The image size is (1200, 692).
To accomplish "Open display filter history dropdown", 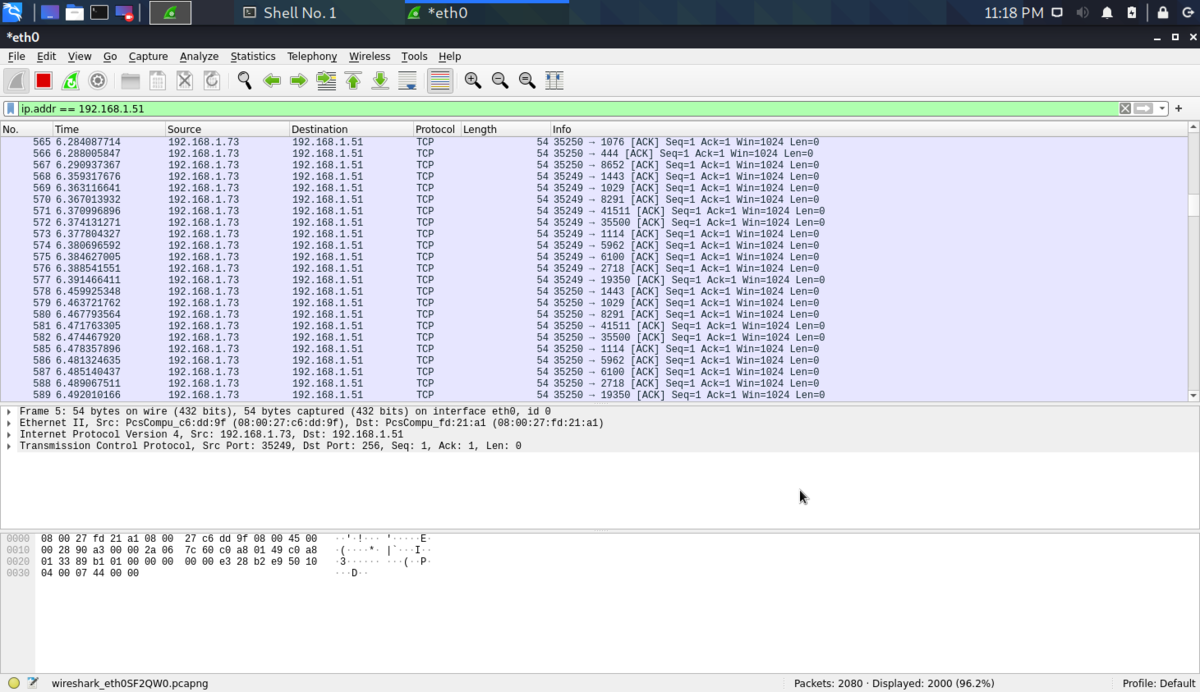I will [1162, 109].
